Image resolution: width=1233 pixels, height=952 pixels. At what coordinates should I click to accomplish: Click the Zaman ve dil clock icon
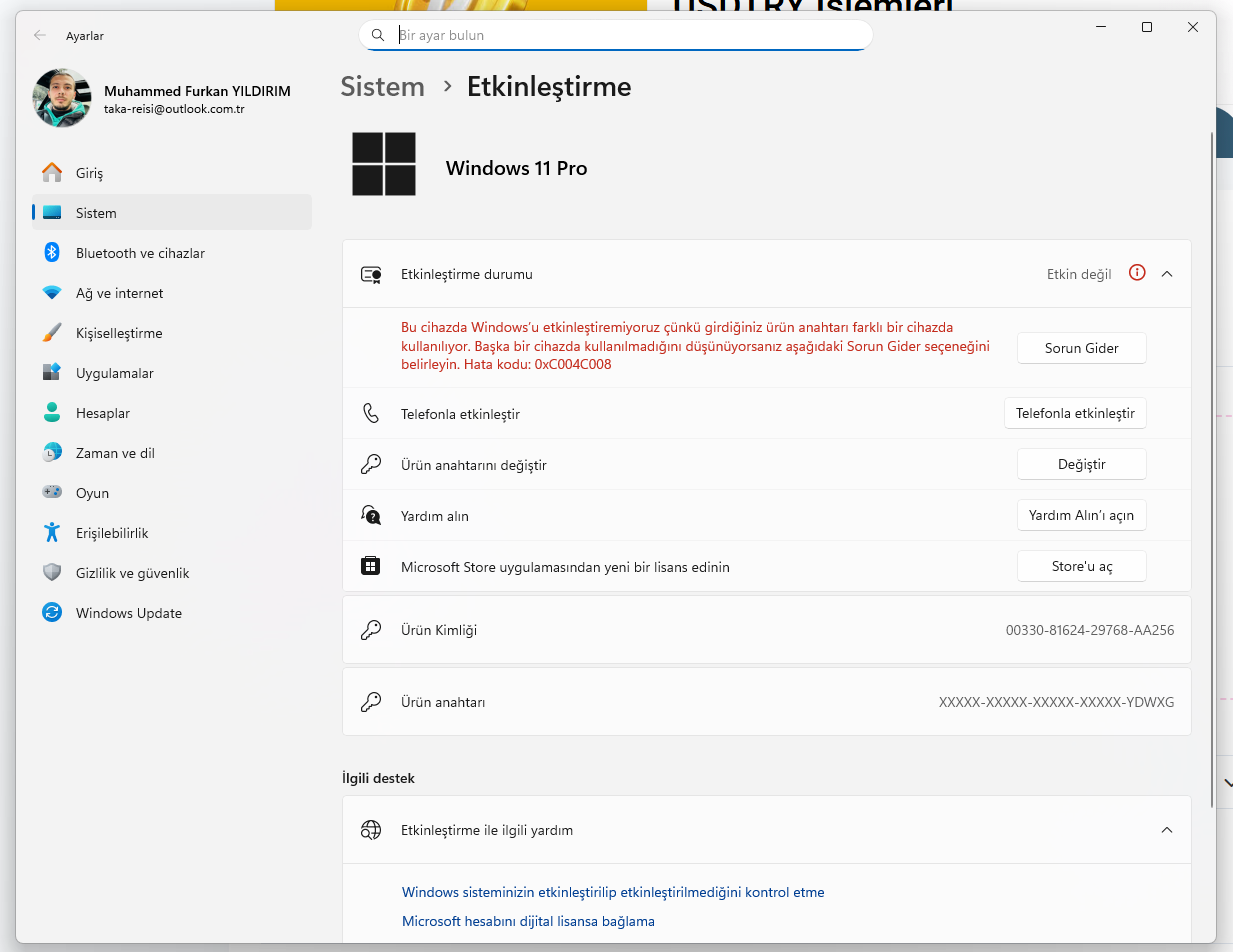(52, 453)
